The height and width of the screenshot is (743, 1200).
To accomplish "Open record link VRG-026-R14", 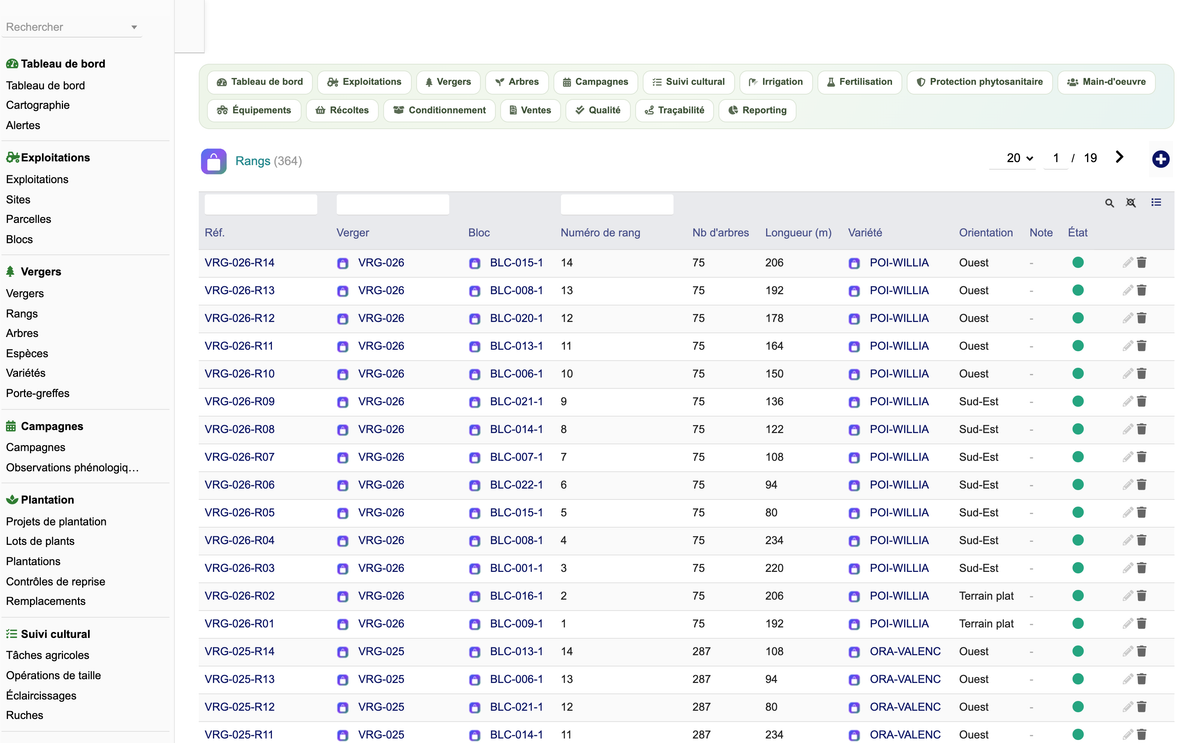I will 240,263.
